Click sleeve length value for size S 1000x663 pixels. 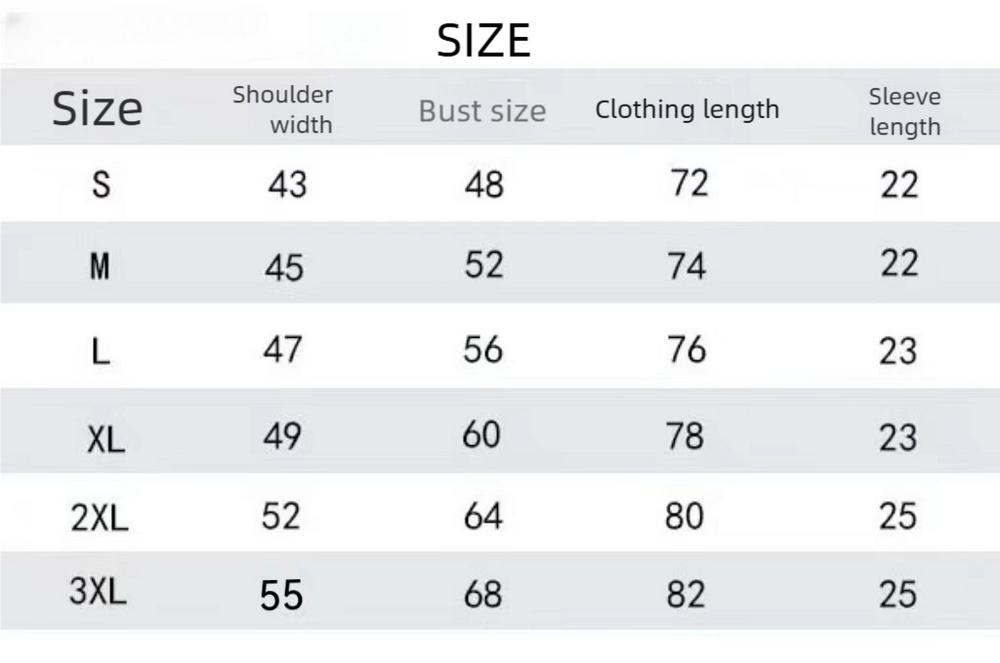click(x=899, y=185)
